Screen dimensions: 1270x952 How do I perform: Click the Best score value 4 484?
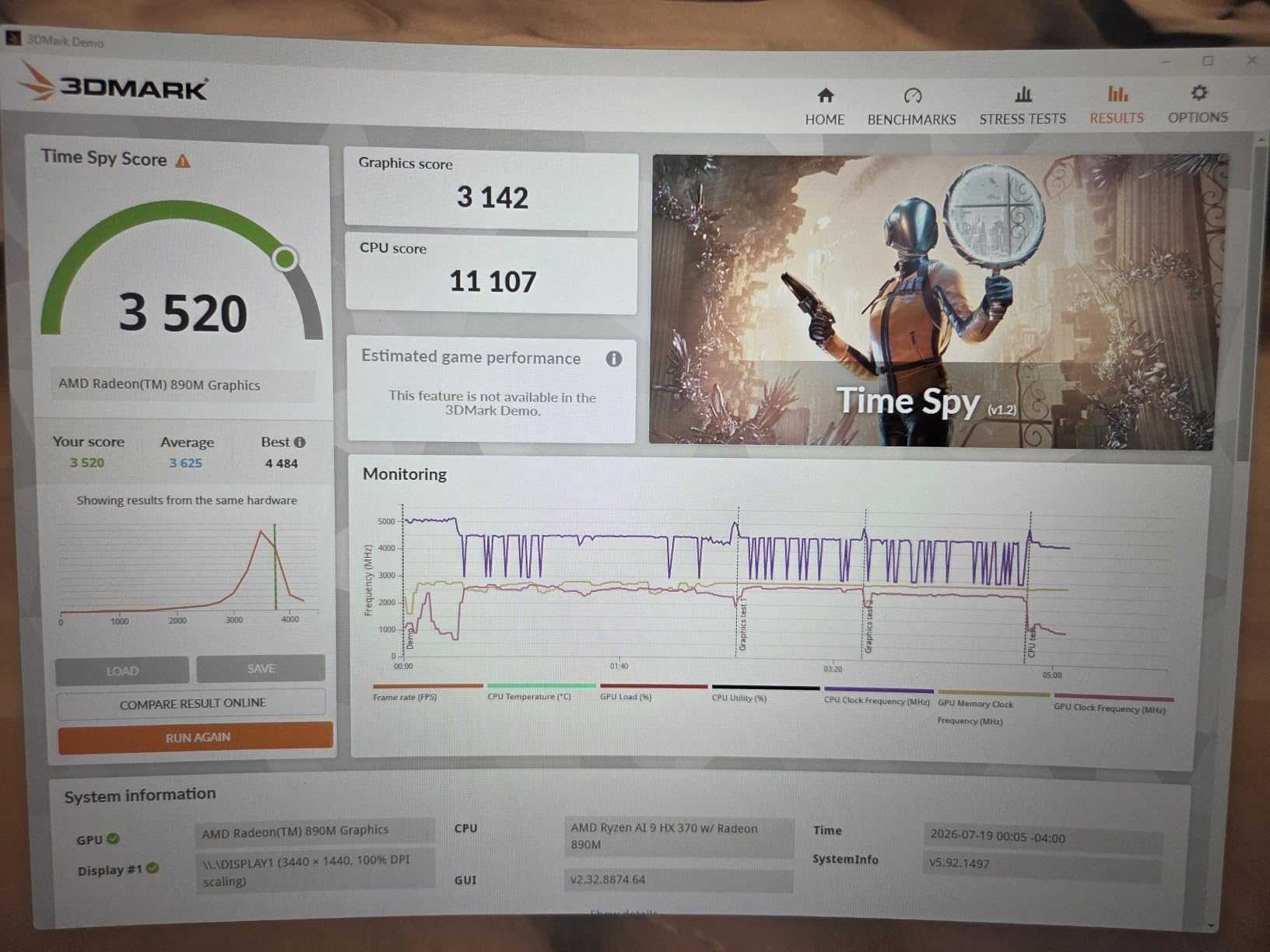tap(282, 464)
